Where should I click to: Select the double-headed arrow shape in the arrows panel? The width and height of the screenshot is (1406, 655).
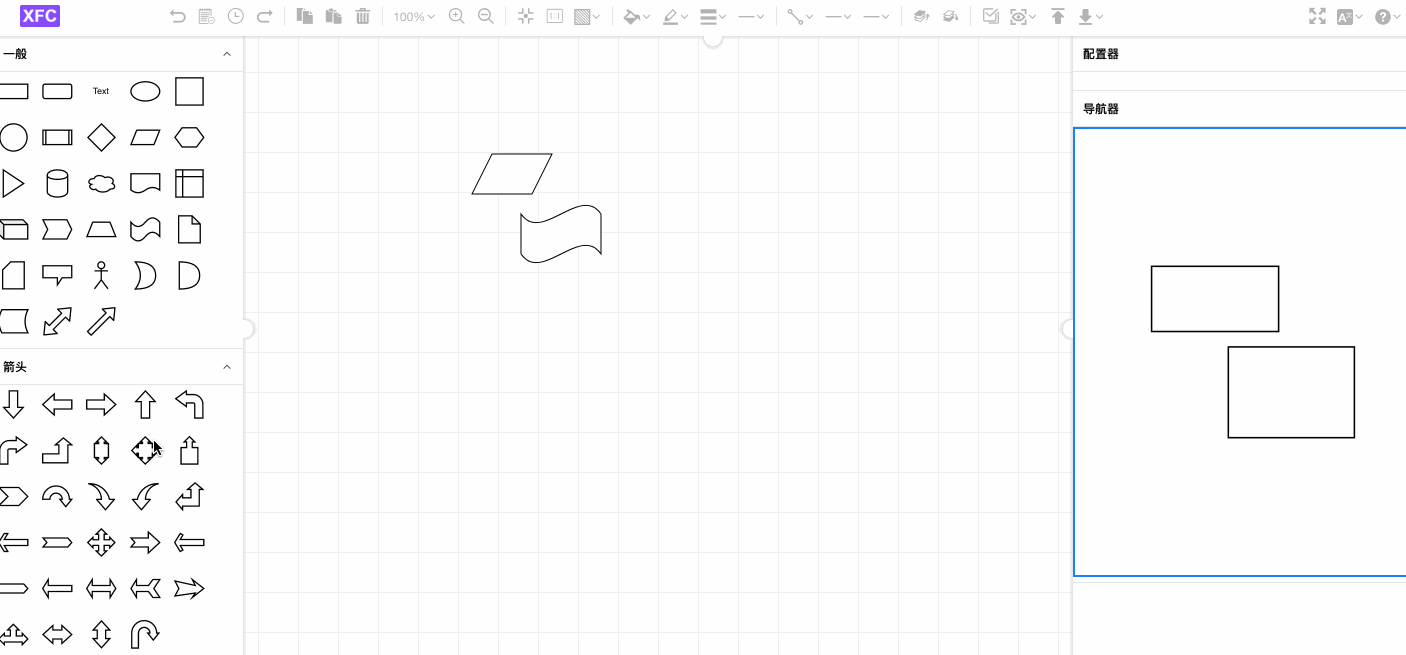point(101,587)
